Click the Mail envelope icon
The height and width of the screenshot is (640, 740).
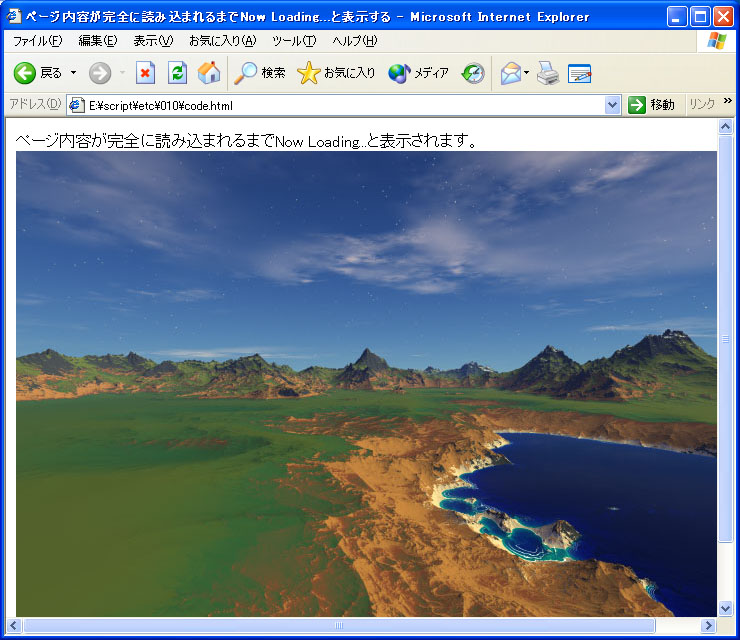point(511,73)
